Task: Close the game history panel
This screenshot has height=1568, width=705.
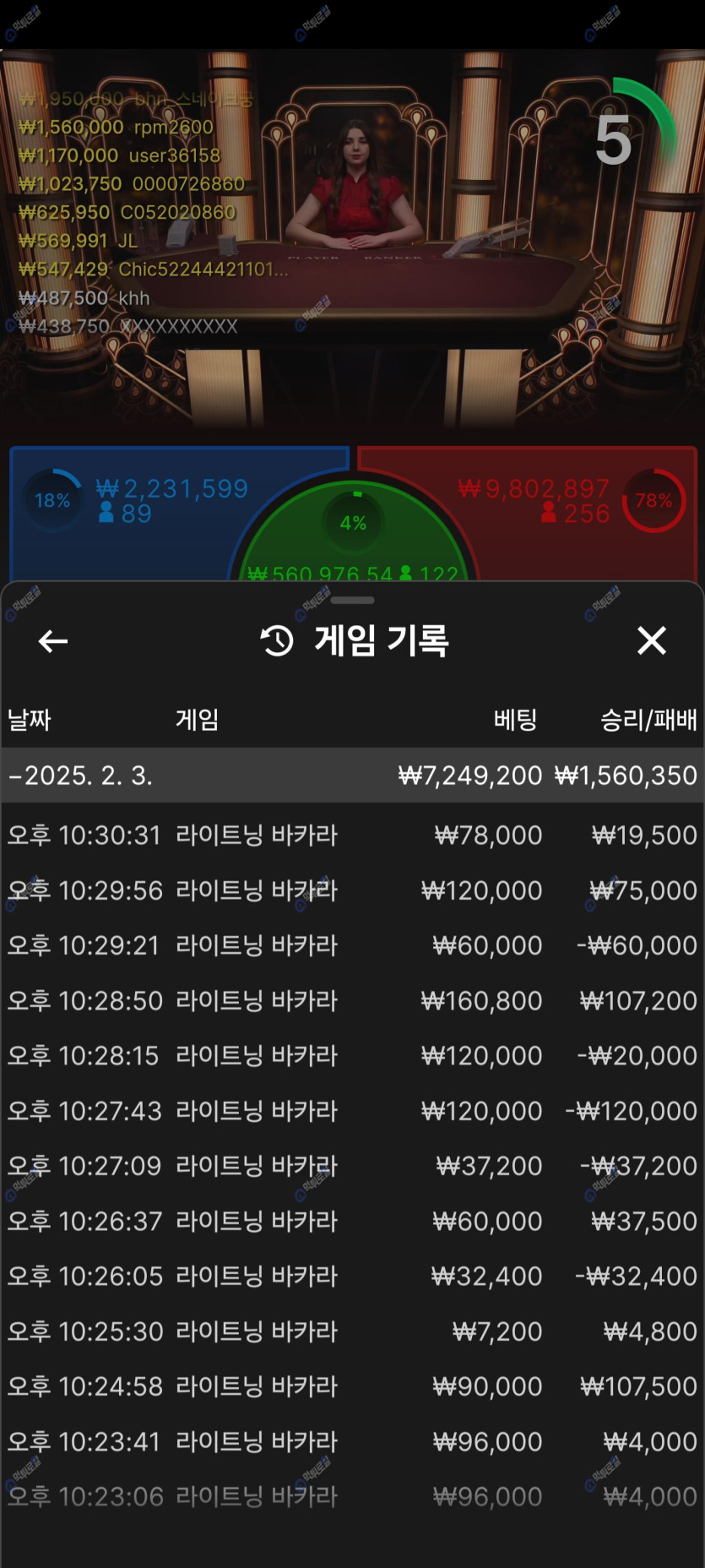Action: pyautogui.click(x=651, y=640)
